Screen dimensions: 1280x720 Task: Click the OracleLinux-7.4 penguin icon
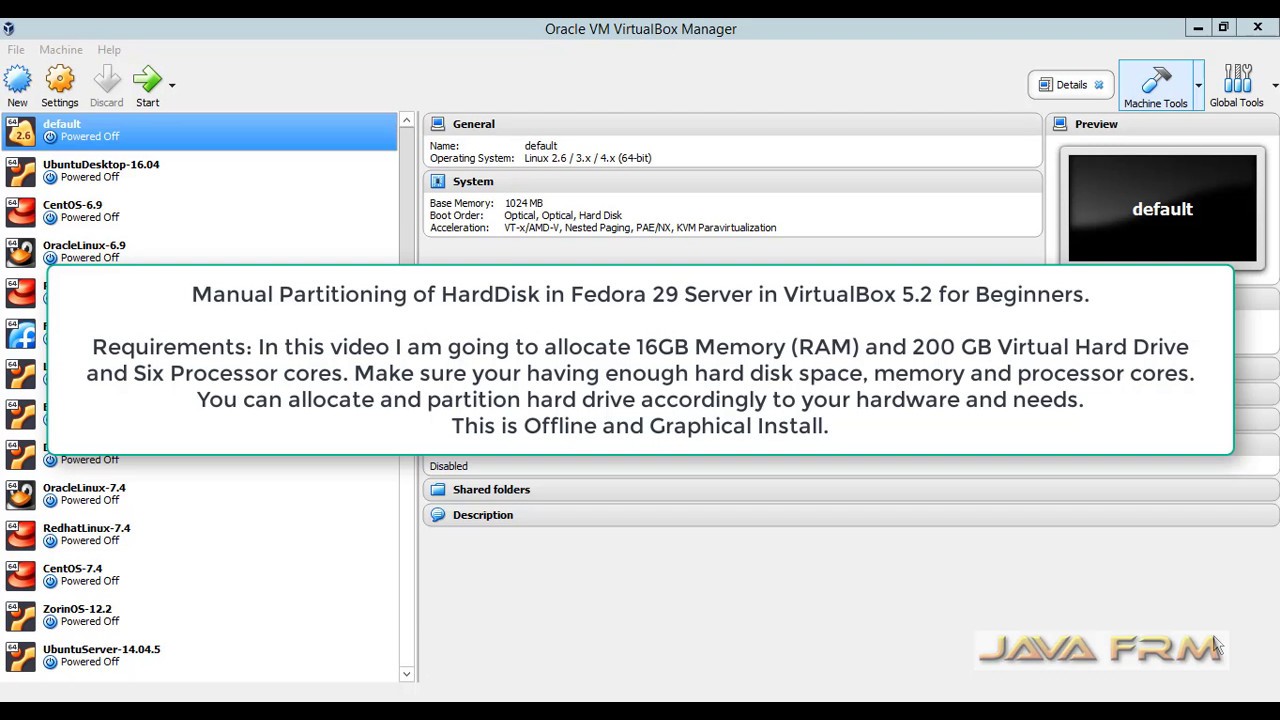[x=20, y=494]
